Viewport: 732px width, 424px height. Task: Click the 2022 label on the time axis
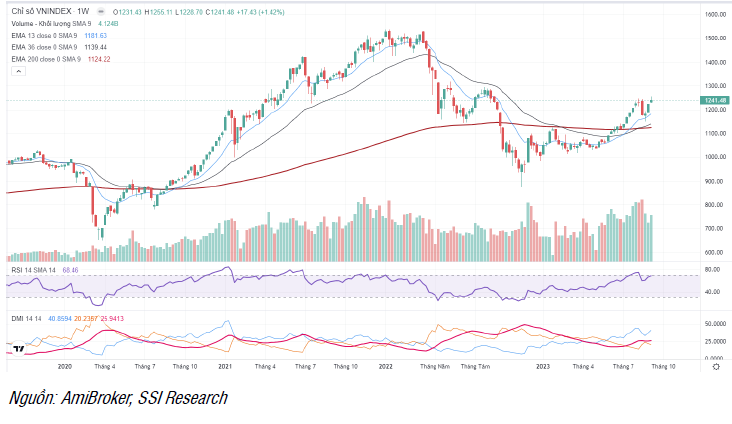point(384,367)
